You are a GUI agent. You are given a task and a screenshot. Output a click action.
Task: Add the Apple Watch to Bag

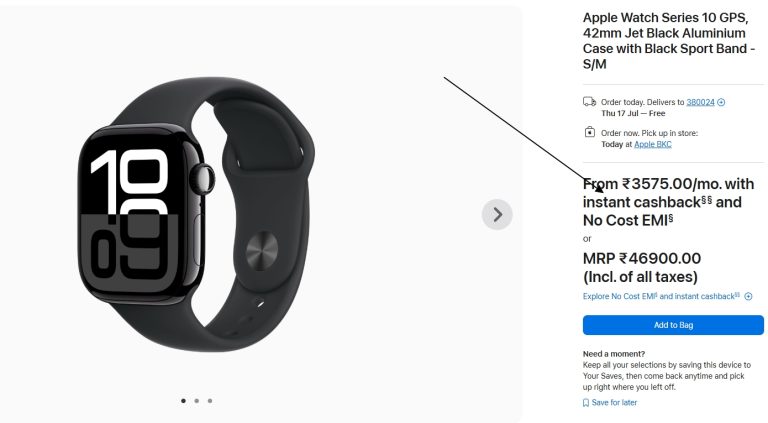coord(673,325)
